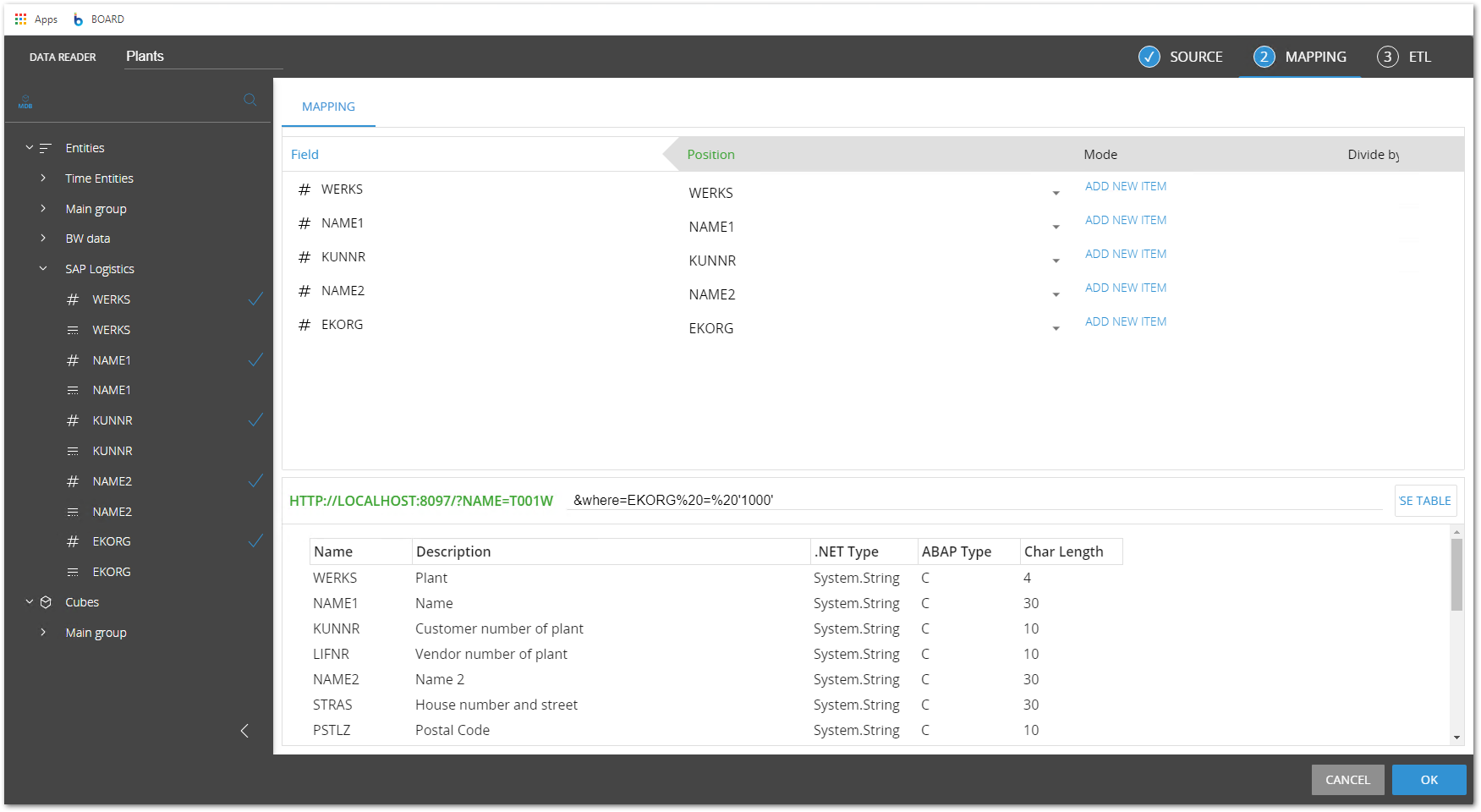The image size is (1481, 812).
Task: Confirm with the OK button
Action: click(1429, 780)
